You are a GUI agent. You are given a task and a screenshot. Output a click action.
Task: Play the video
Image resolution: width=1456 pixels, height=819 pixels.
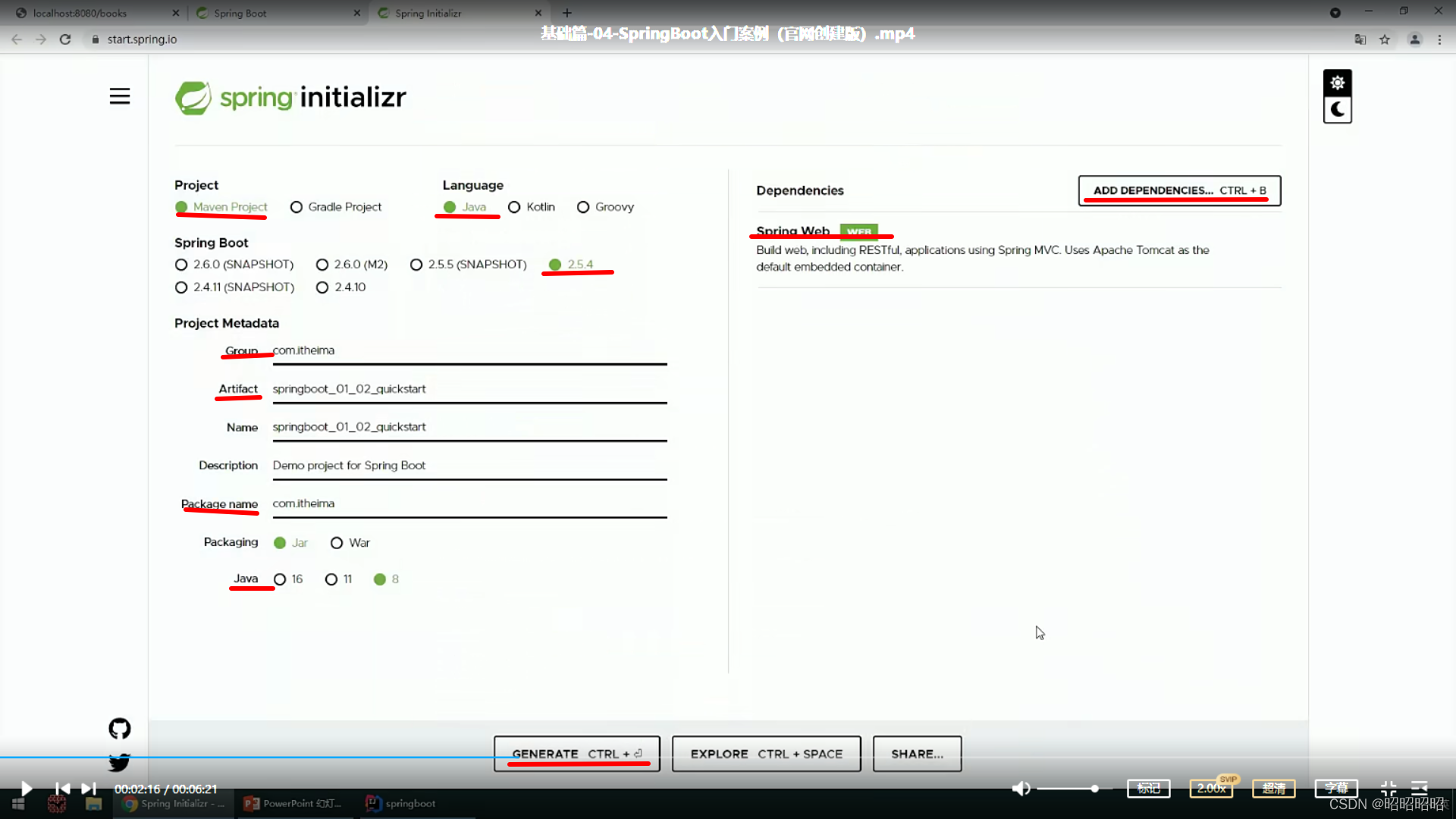coord(26,789)
